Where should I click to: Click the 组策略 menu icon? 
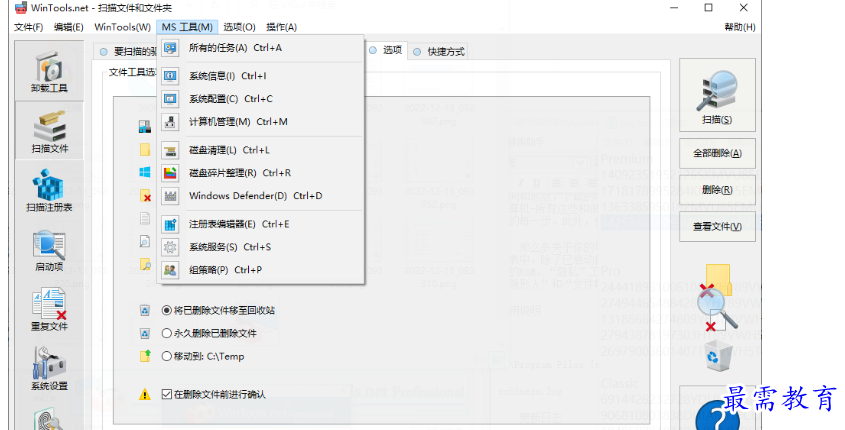pyautogui.click(x=170, y=270)
